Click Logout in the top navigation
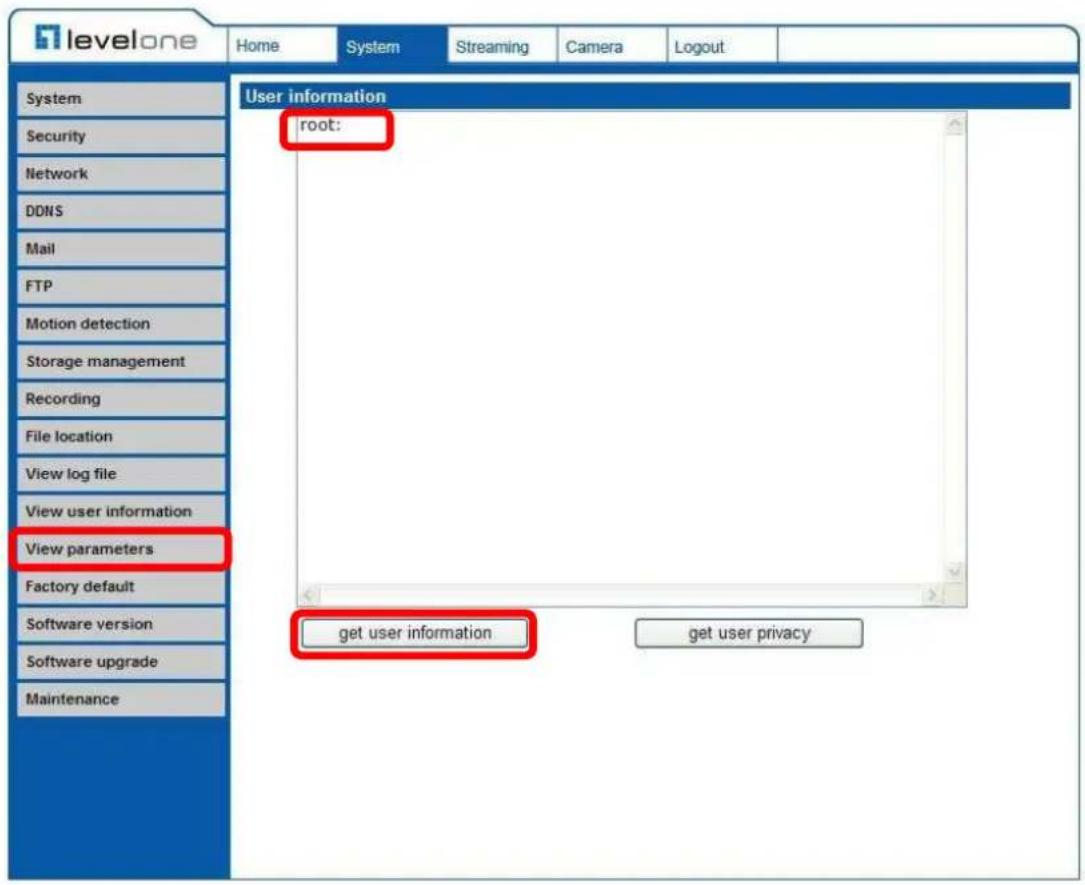Viewport: 1085px width, 885px height. (x=722, y=46)
